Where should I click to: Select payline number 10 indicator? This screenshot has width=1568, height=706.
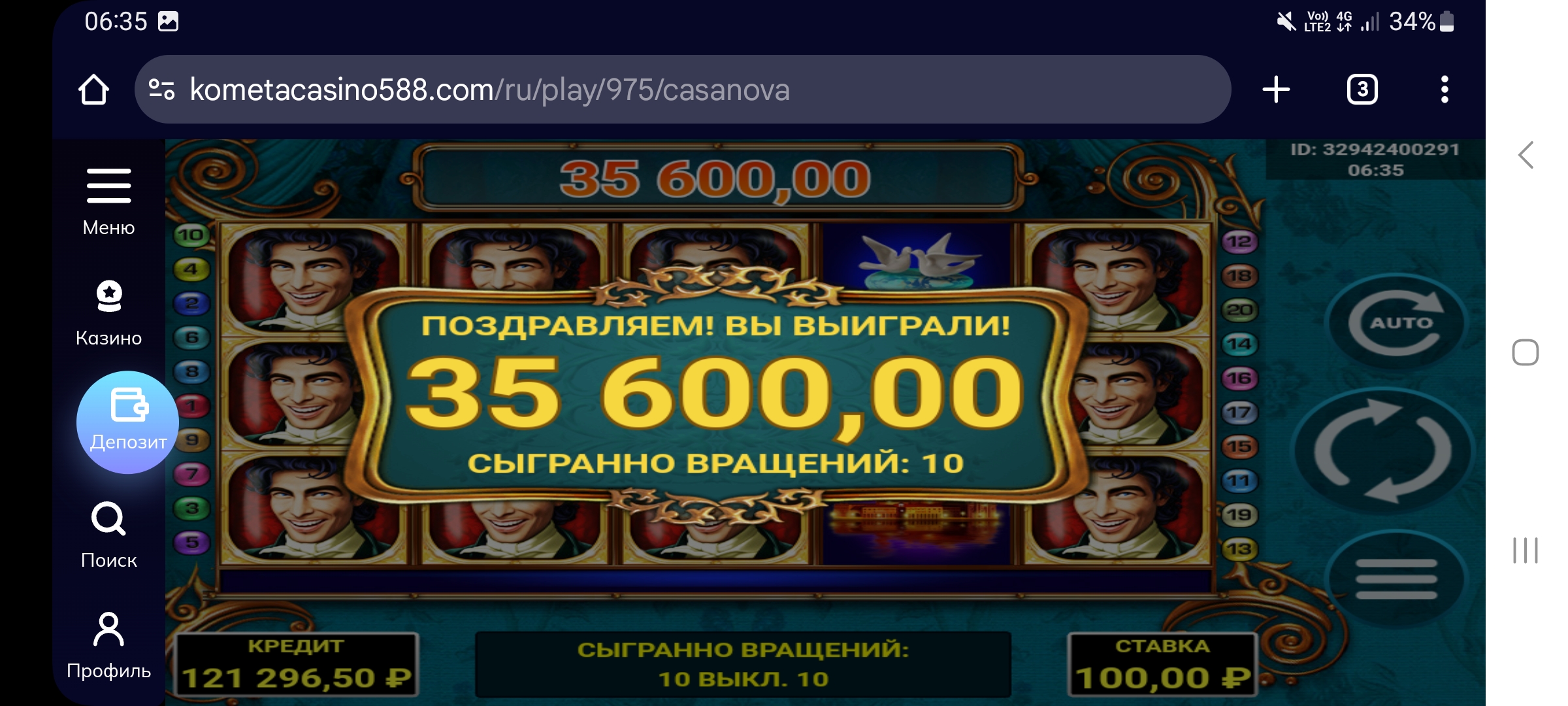click(191, 235)
